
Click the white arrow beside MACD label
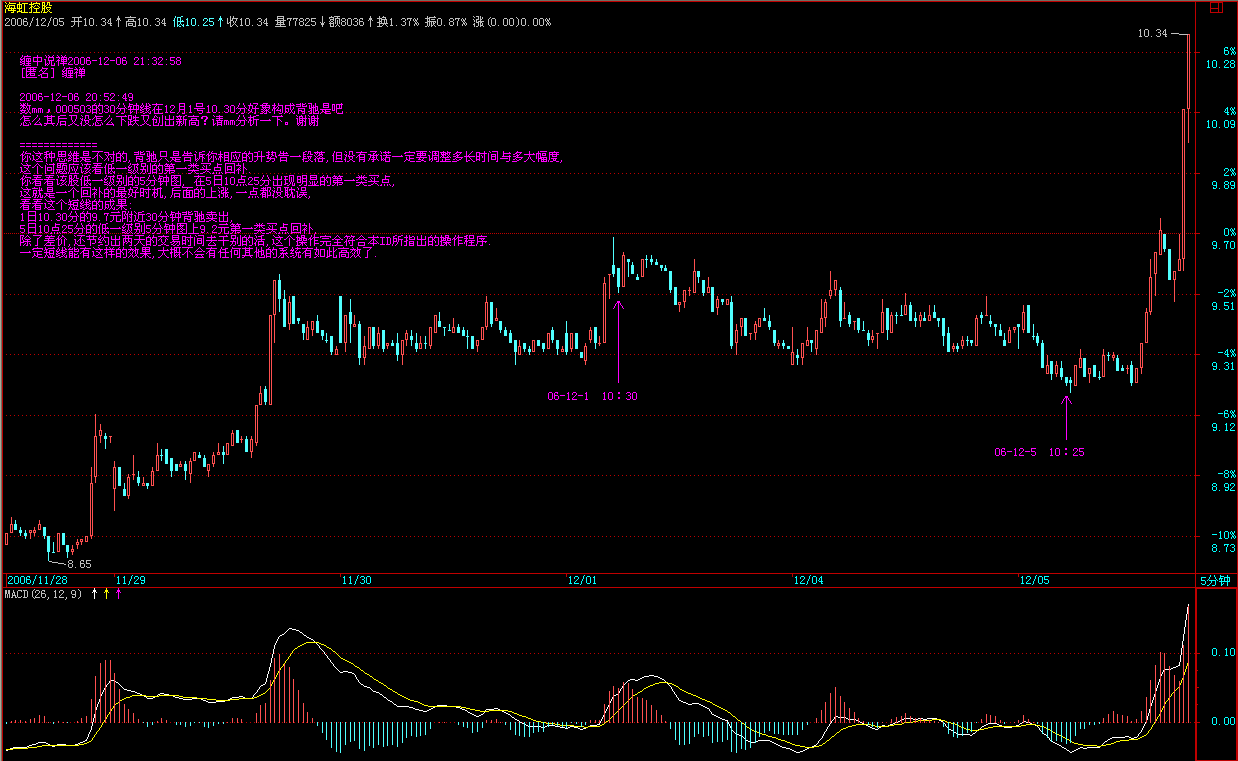tap(94, 594)
